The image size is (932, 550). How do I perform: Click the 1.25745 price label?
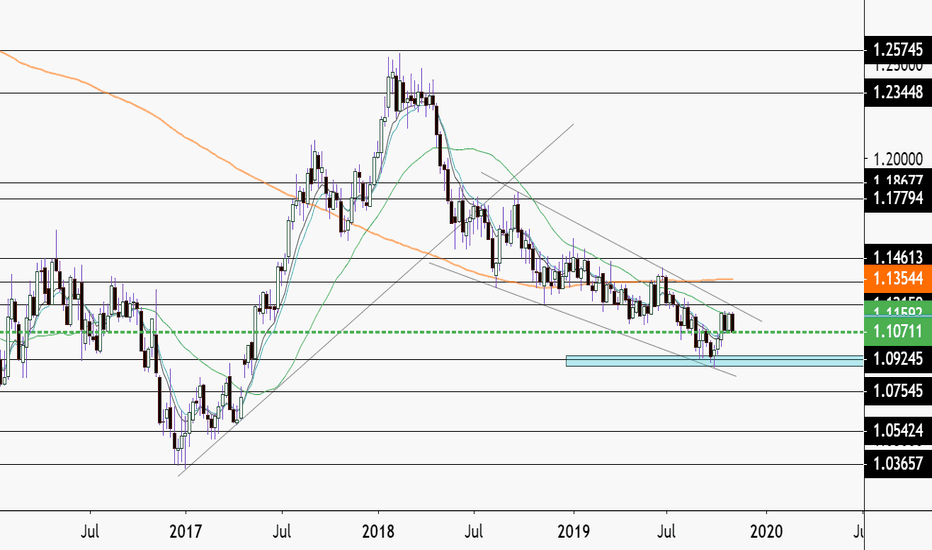898,51
